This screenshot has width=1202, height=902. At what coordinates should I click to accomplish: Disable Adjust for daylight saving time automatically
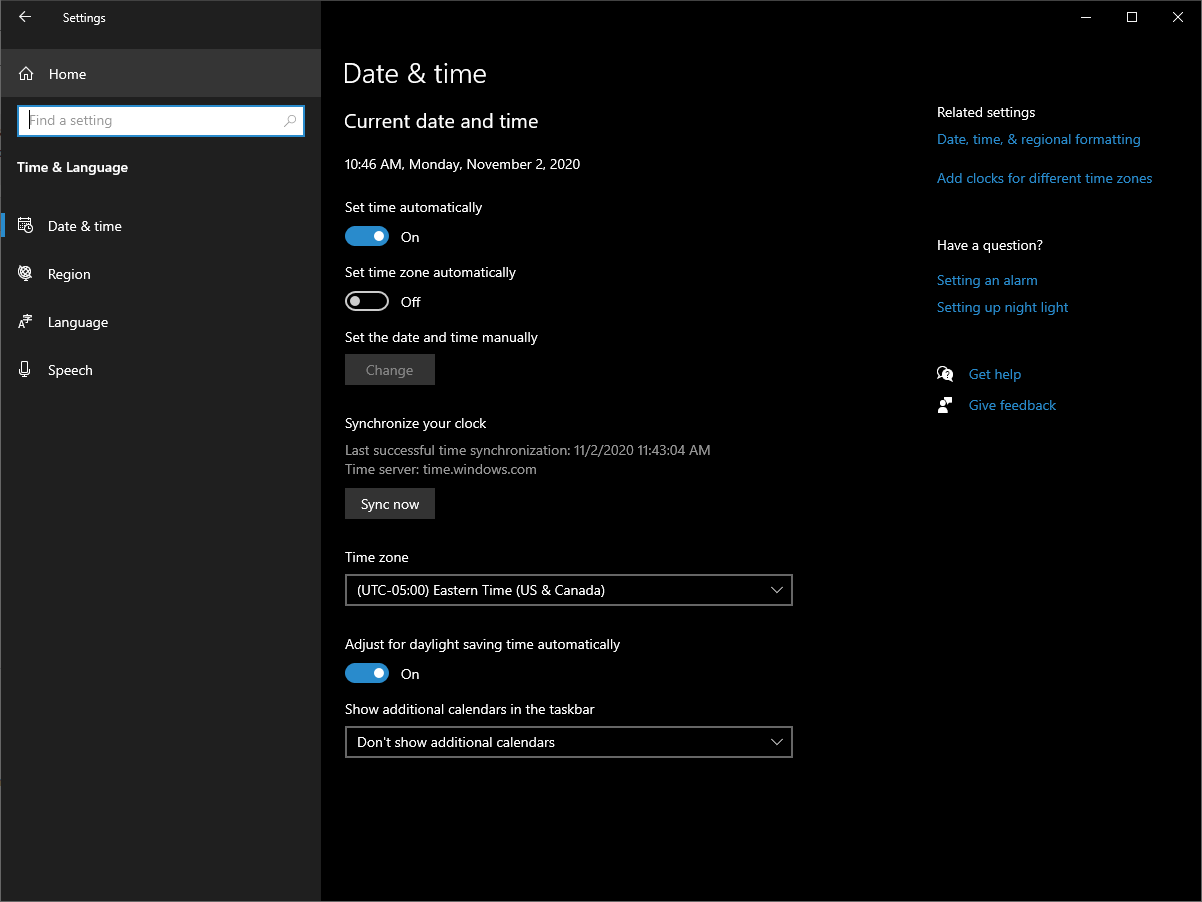tap(367, 674)
